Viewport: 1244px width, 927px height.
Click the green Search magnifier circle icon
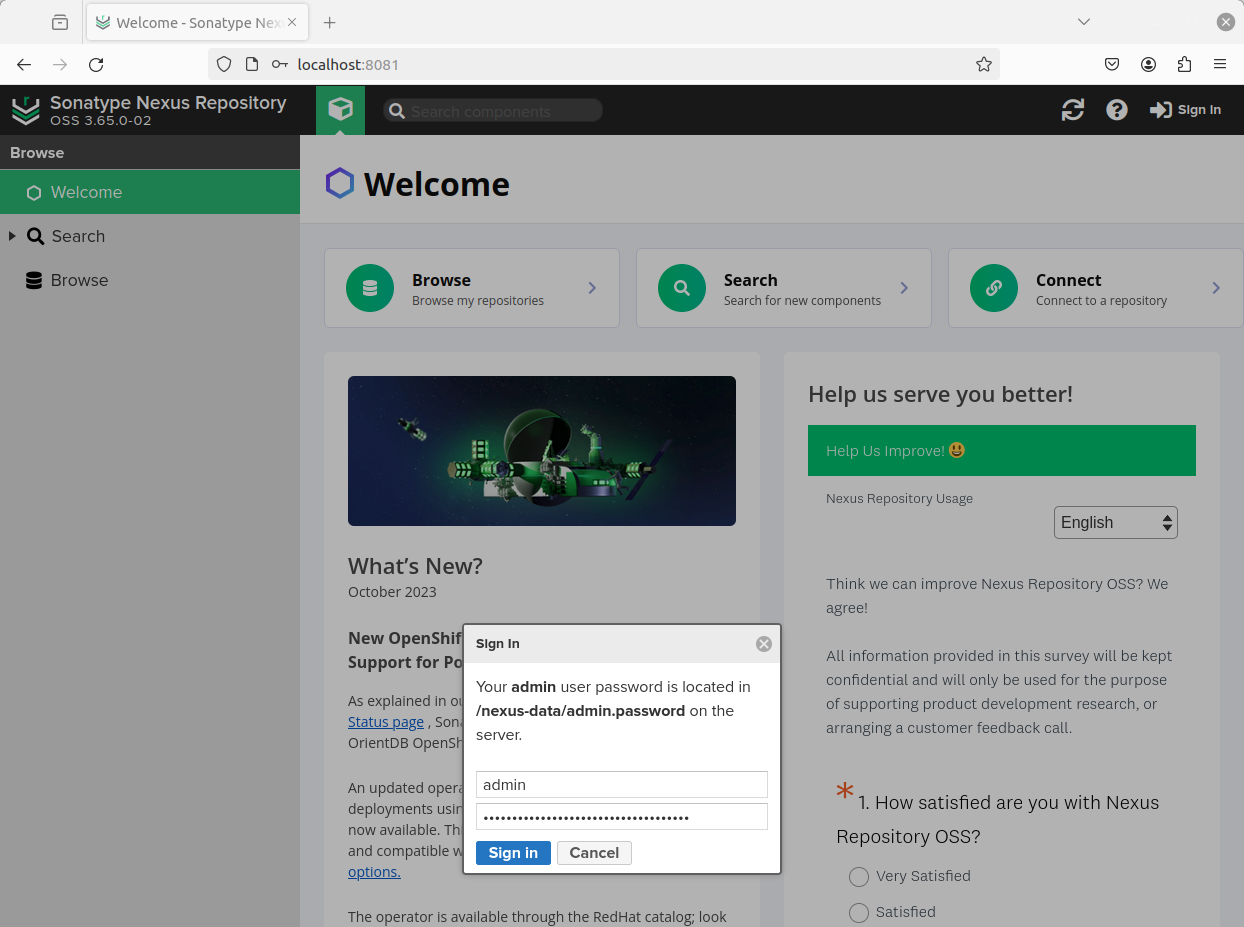pos(682,288)
